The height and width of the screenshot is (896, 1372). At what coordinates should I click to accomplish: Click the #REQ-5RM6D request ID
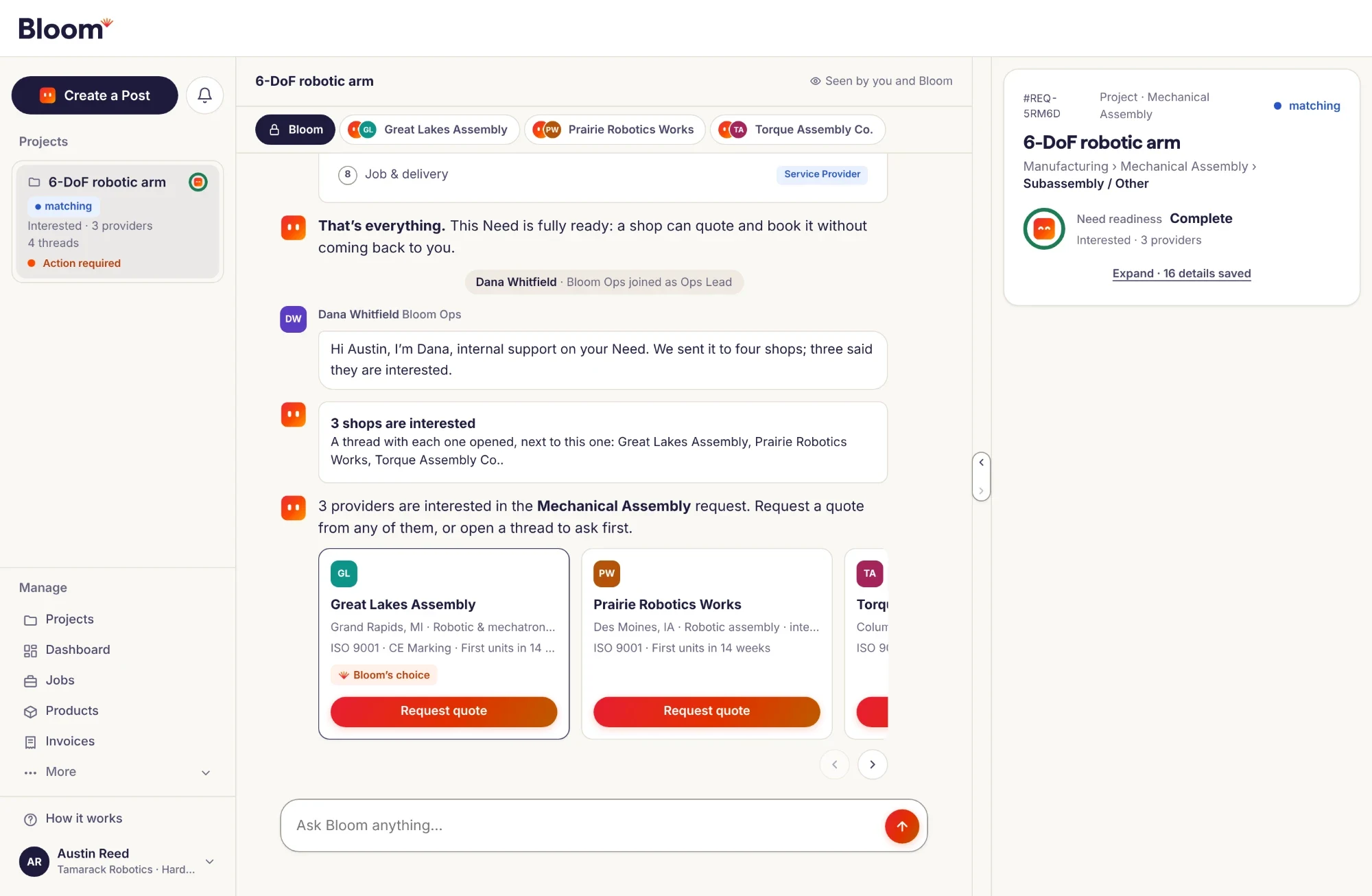1041,106
